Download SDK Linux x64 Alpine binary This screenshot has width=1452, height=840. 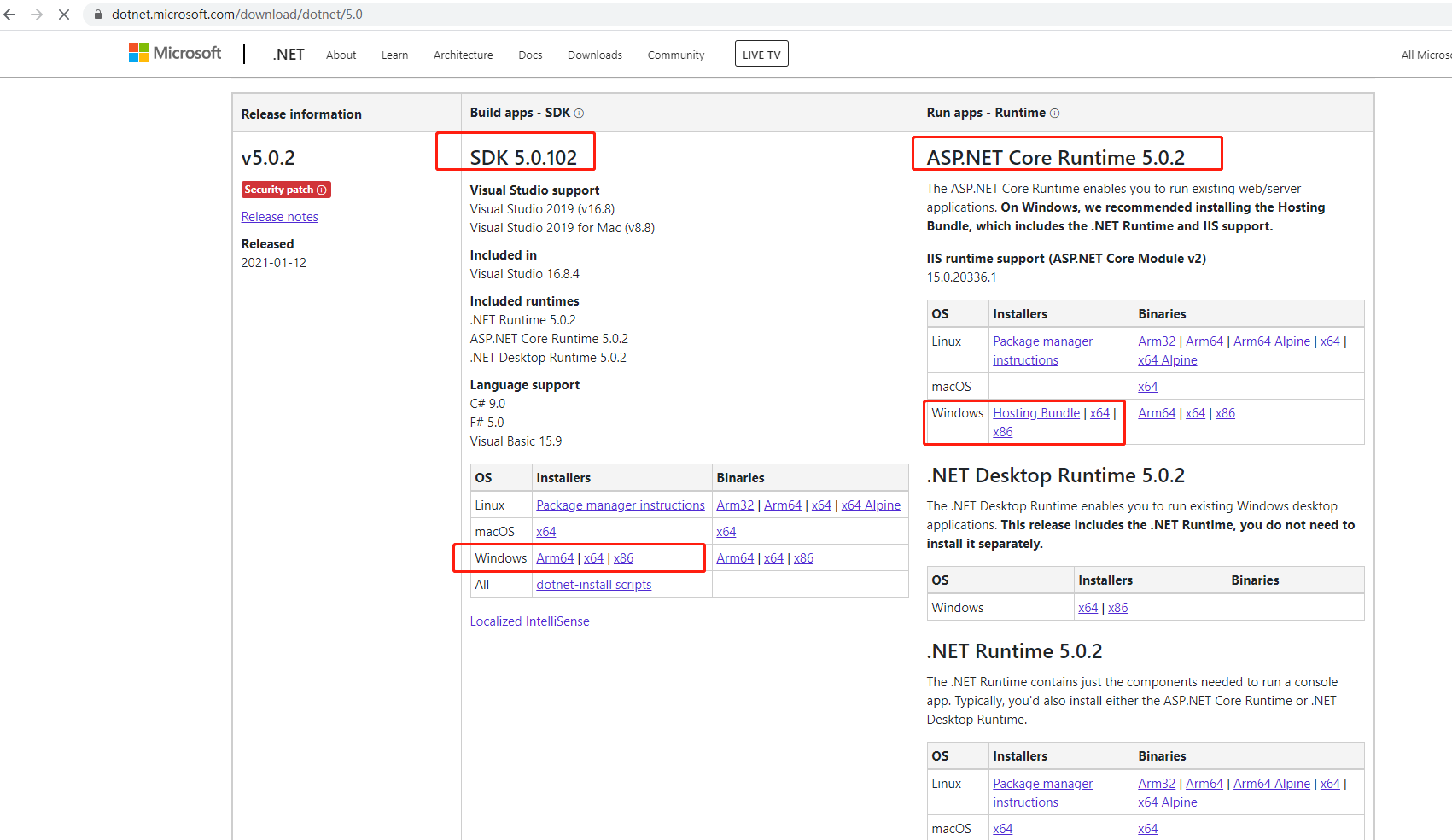pos(871,505)
